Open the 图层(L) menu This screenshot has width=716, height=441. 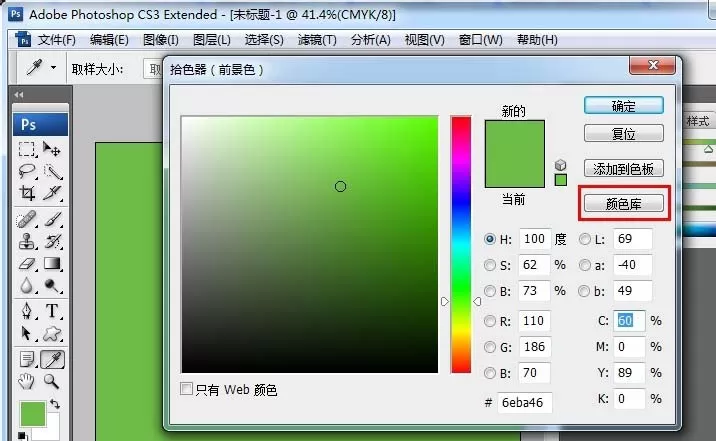click(211, 40)
